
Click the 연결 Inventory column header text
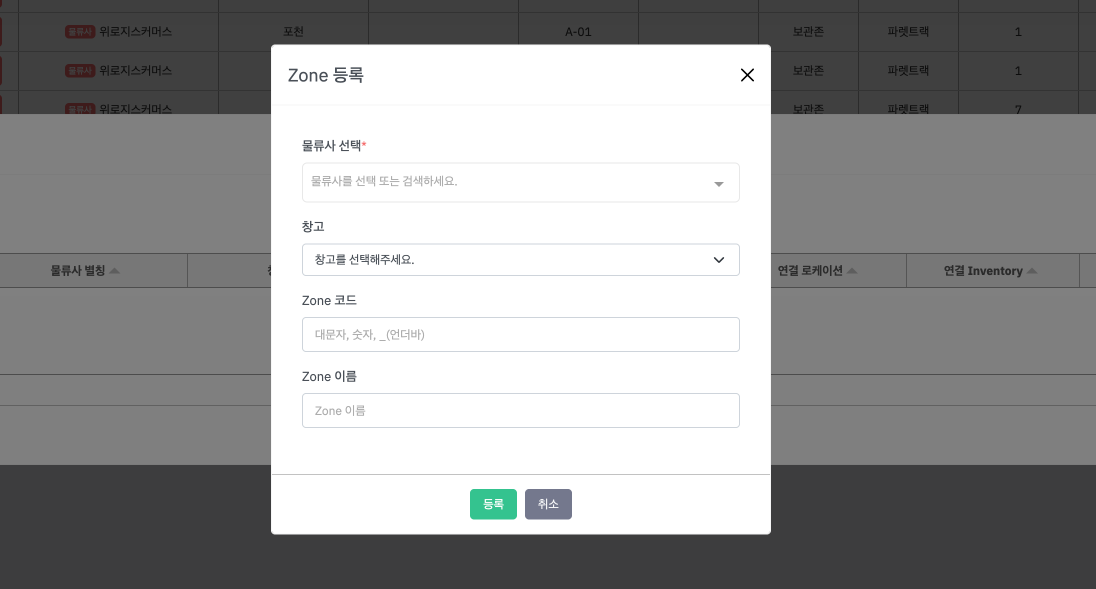tap(982, 271)
